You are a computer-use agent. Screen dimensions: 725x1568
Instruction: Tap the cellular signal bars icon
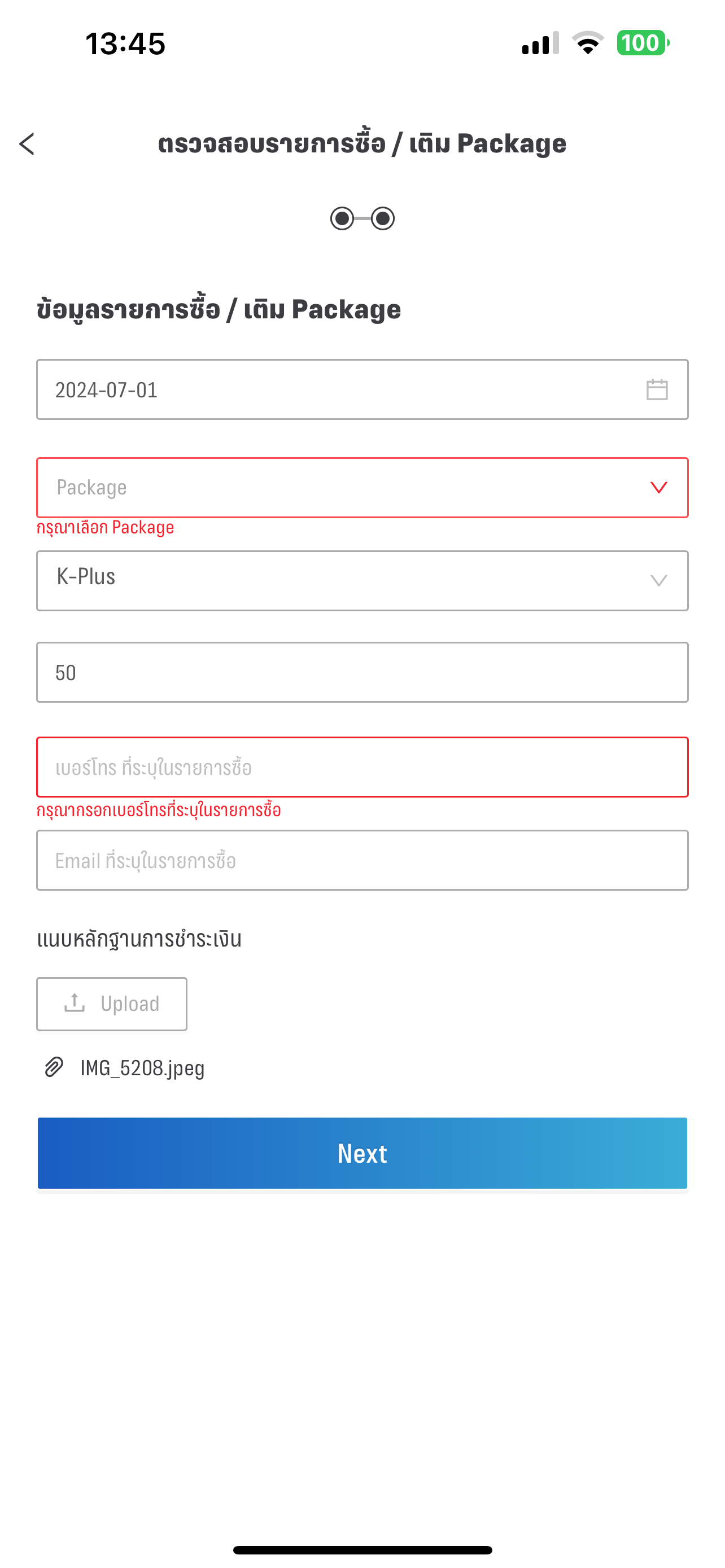(x=540, y=43)
